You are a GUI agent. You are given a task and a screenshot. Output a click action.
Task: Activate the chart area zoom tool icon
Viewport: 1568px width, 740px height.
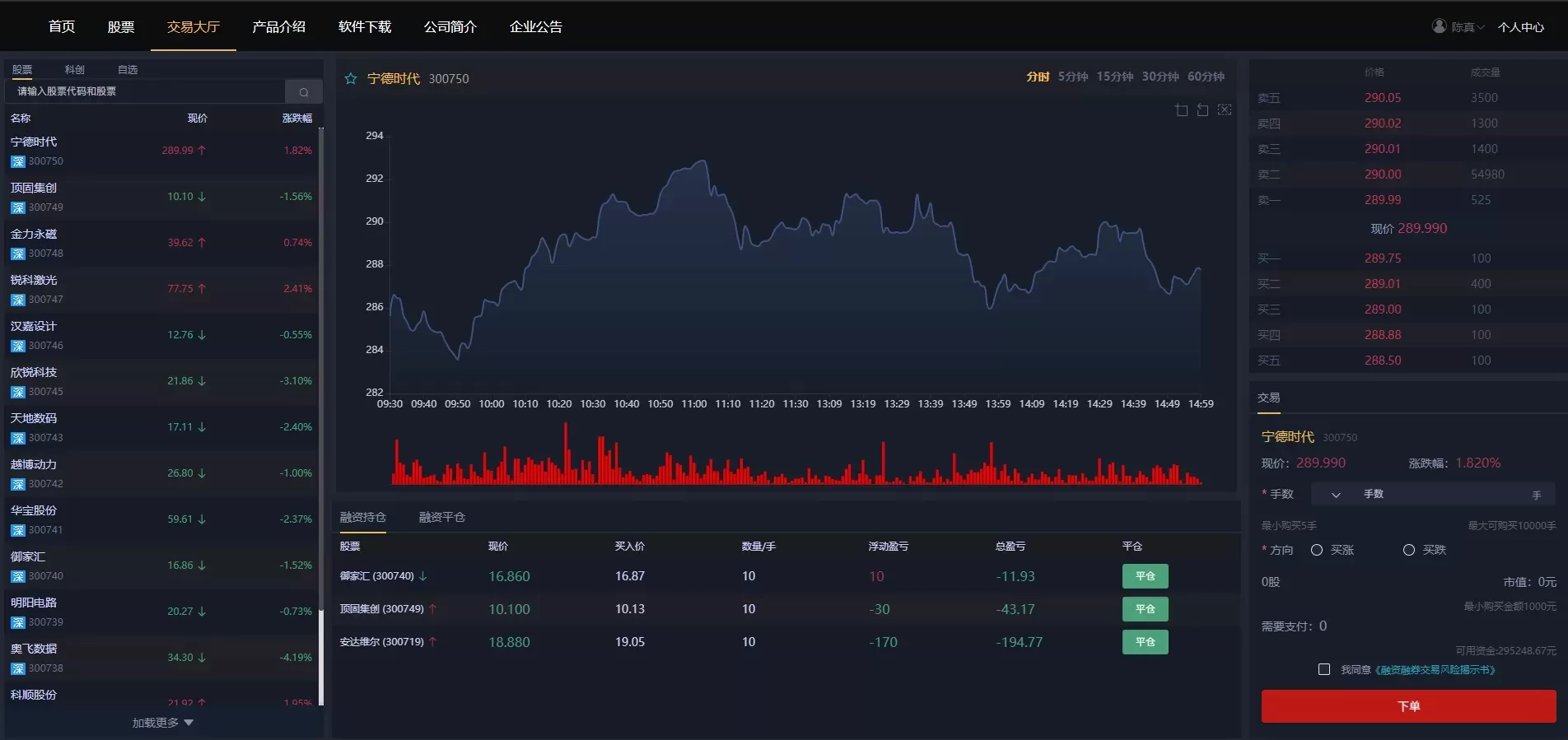(1181, 110)
